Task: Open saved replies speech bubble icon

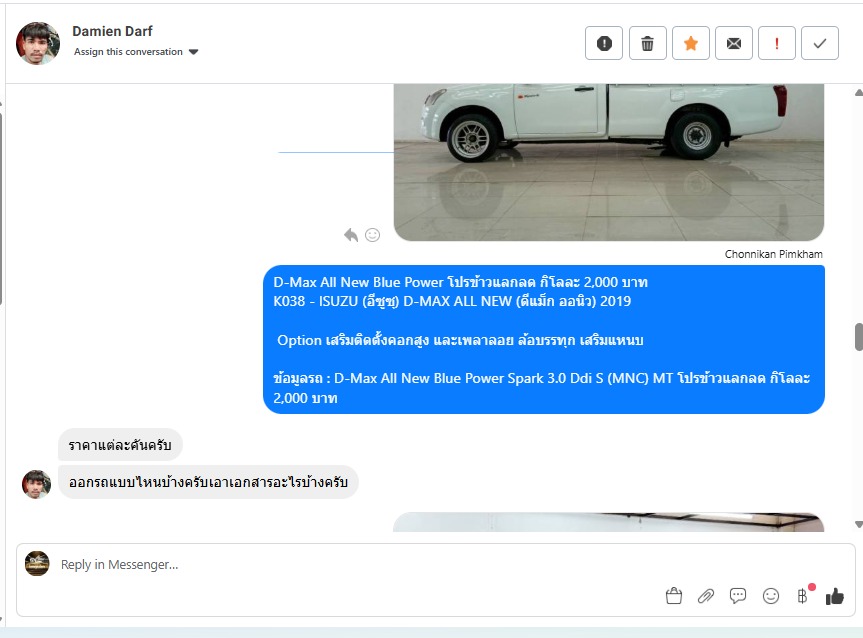Action: (x=738, y=596)
